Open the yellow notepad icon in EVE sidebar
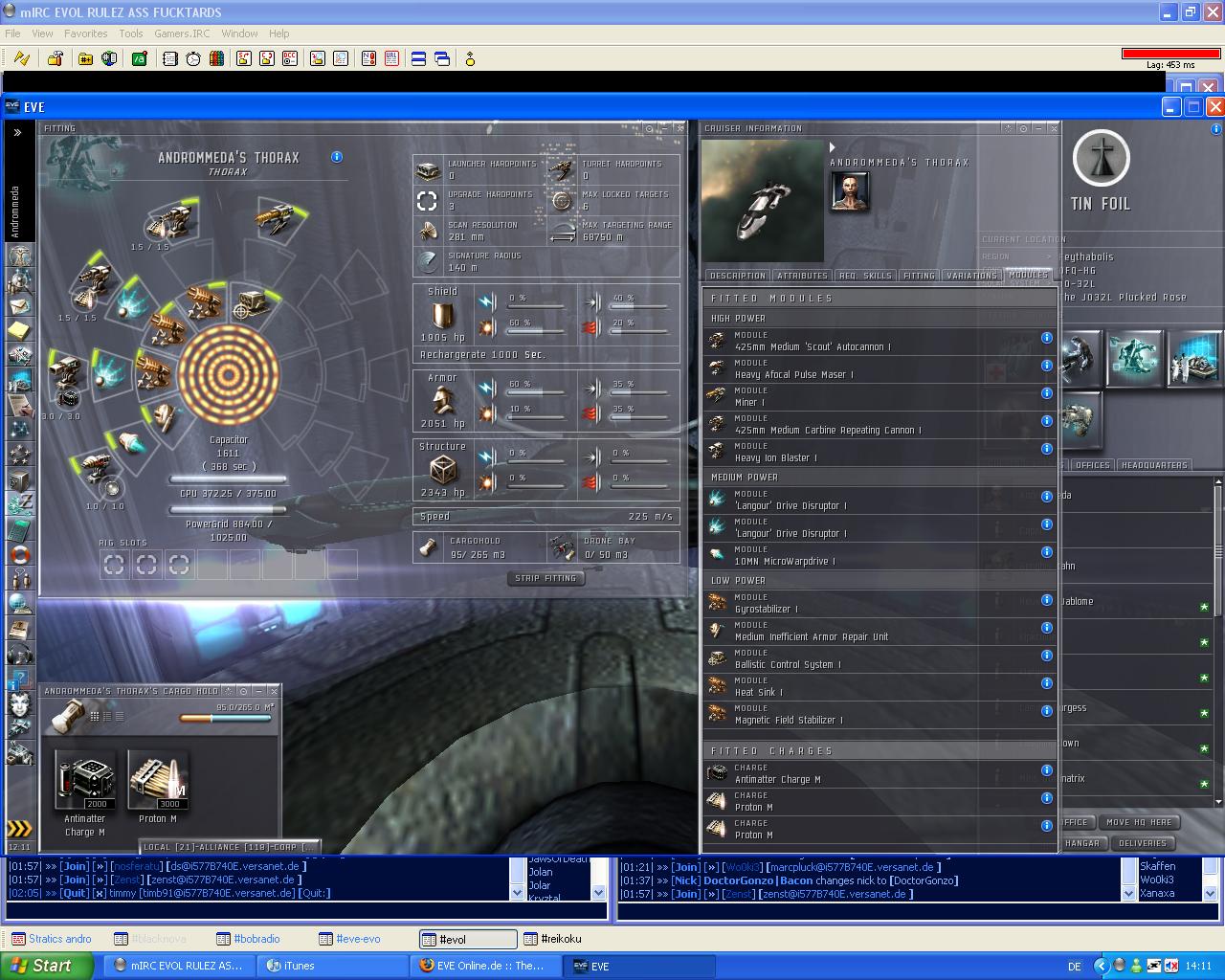This screenshot has width=1225, height=980. 19,330
